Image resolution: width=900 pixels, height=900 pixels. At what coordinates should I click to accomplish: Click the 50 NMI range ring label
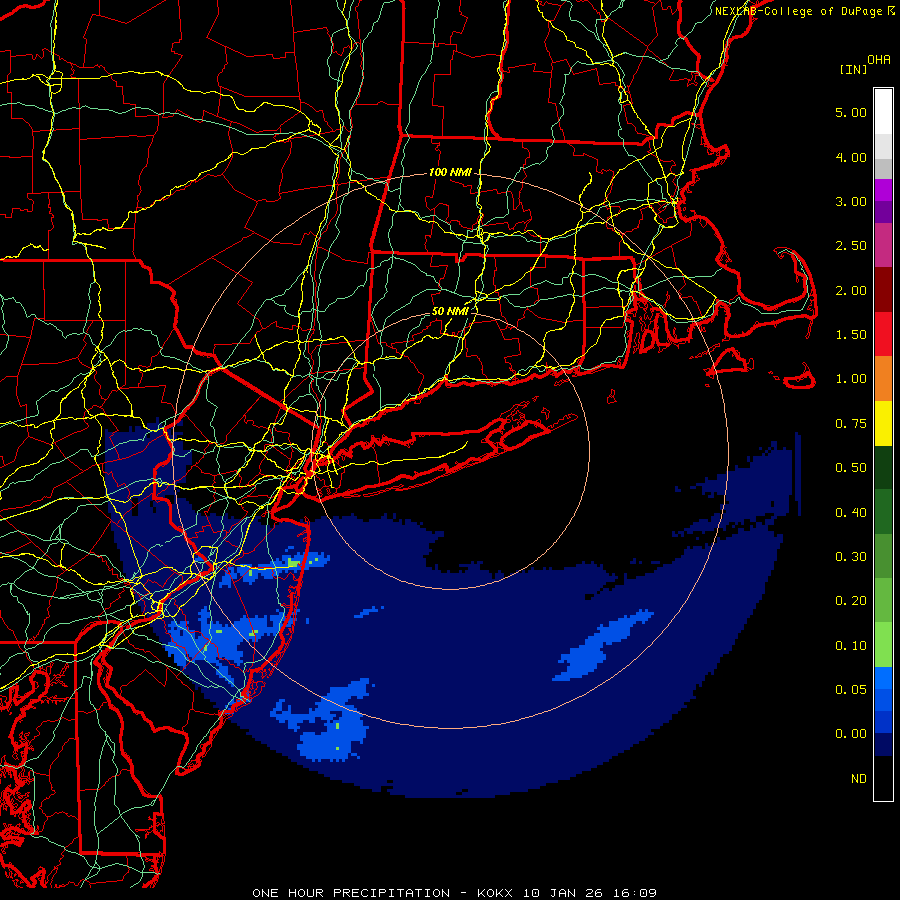pos(450,311)
